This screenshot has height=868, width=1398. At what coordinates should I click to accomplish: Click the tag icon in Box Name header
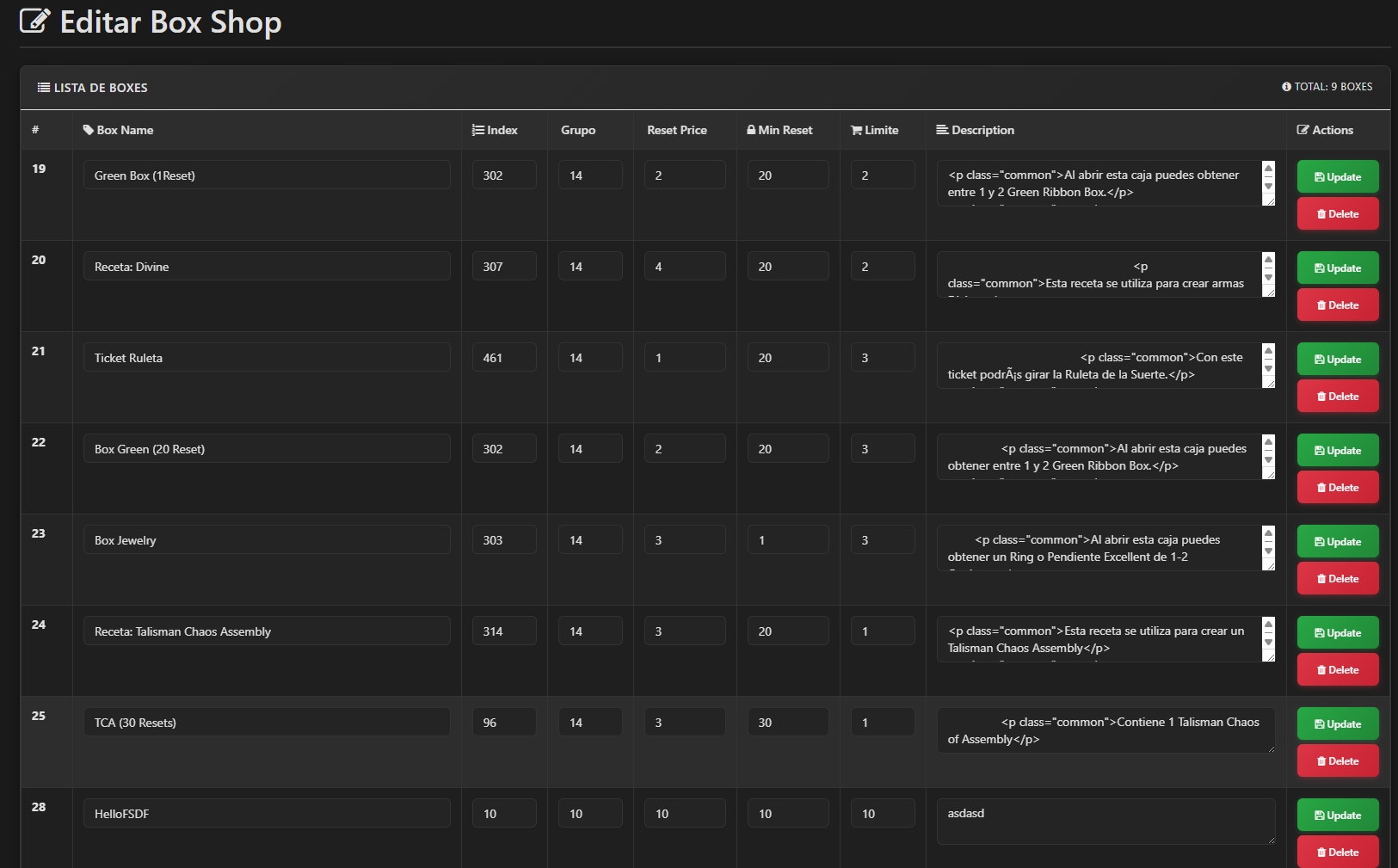click(x=88, y=130)
